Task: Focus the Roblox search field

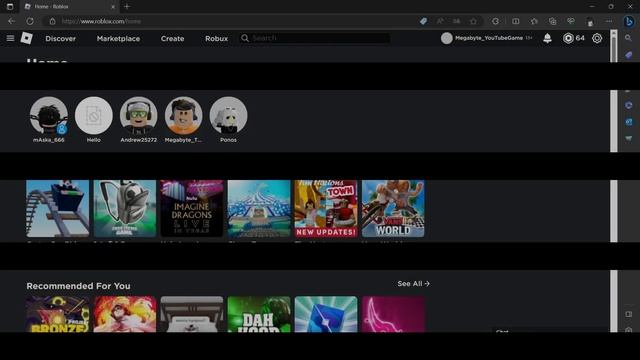Action: 315,38
